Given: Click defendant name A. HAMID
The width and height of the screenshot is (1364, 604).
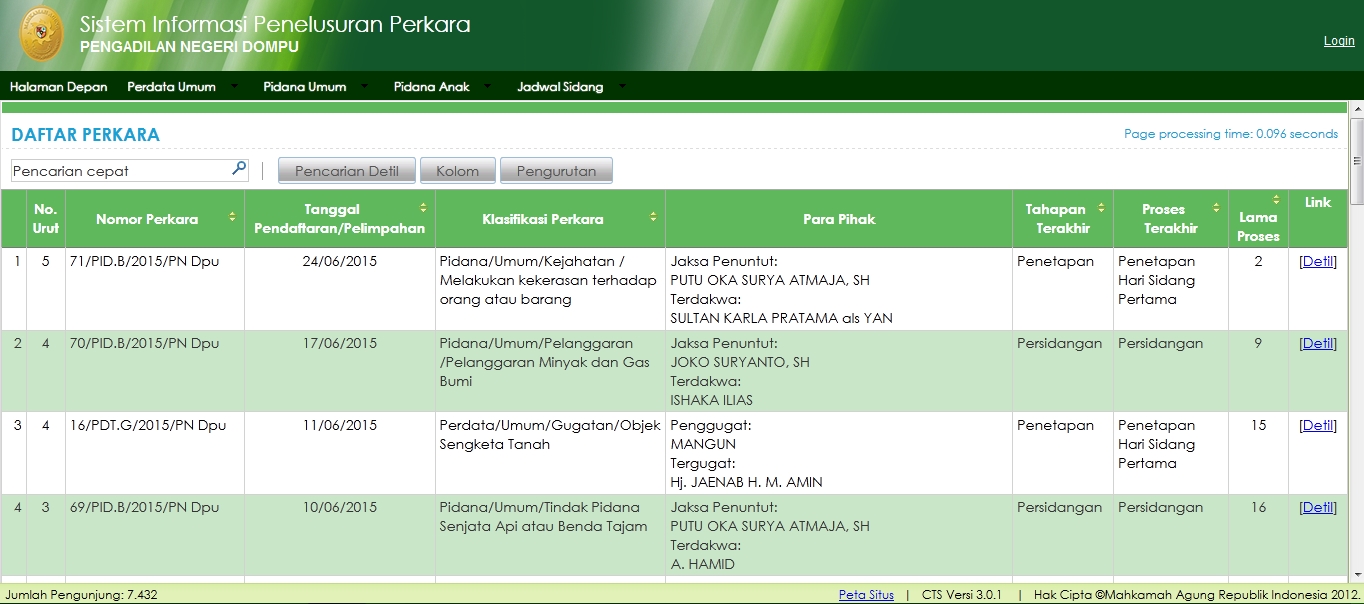Looking at the screenshot, I should click(x=702, y=564).
